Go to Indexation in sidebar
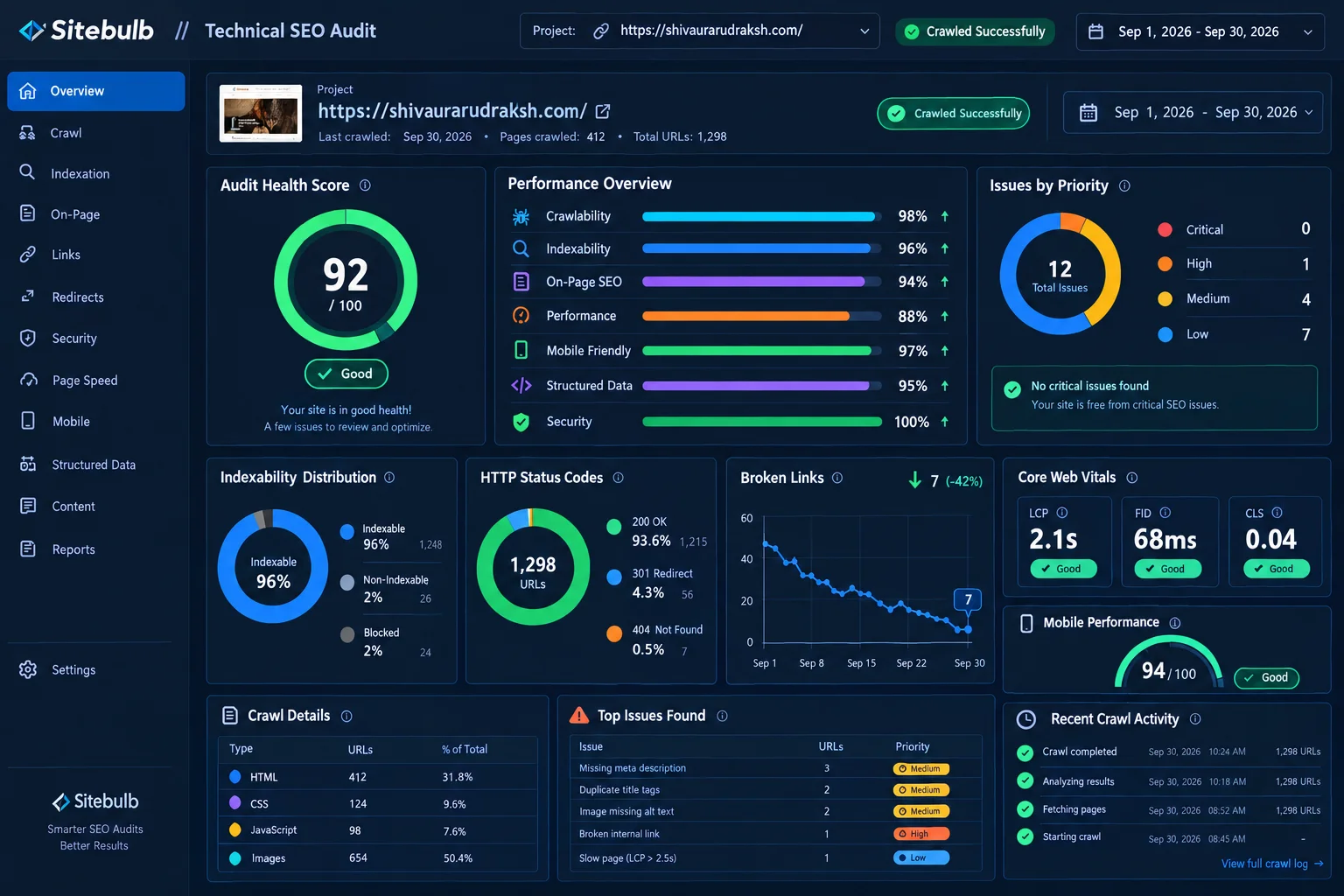Image resolution: width=1344 pixels, height=896 pixels. click(96, 173)
